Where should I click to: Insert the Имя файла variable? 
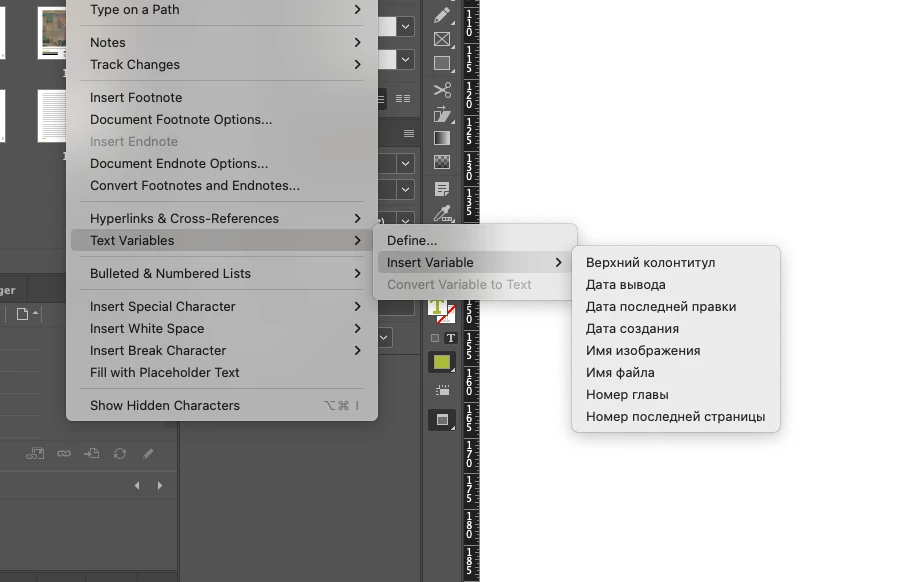point(675,372)
